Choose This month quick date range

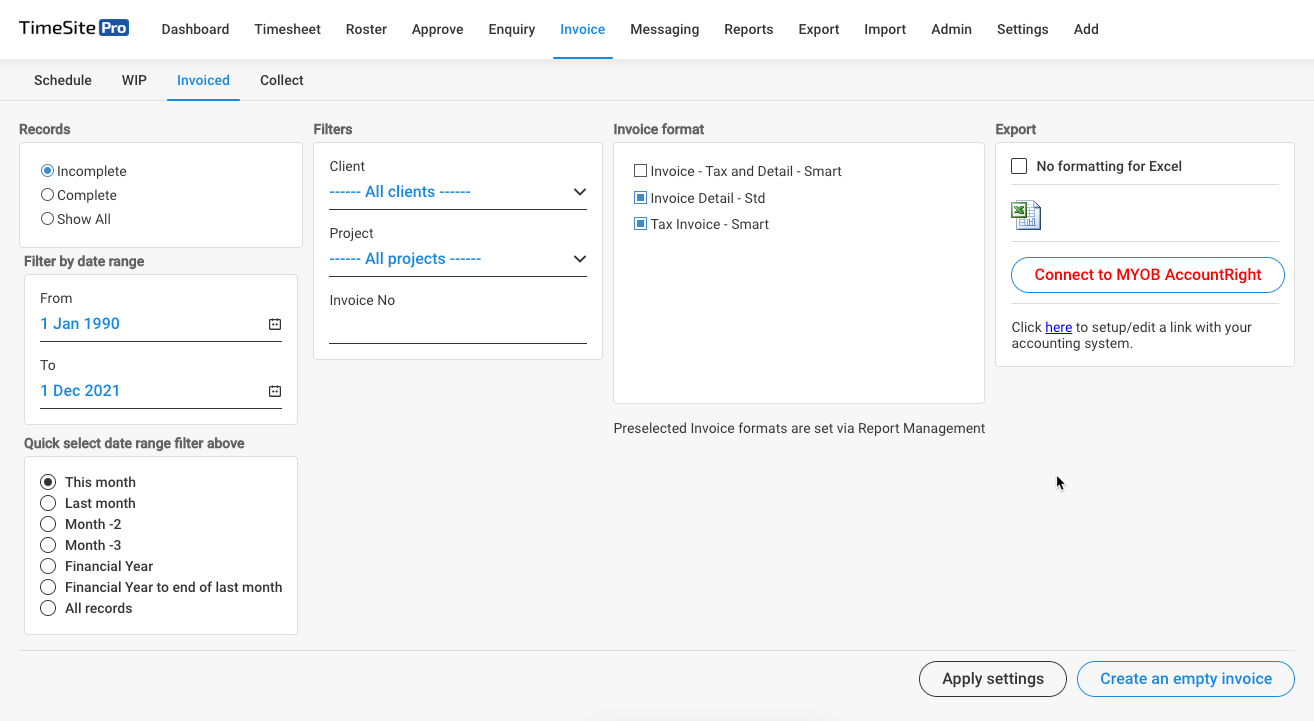click(48, 482)
